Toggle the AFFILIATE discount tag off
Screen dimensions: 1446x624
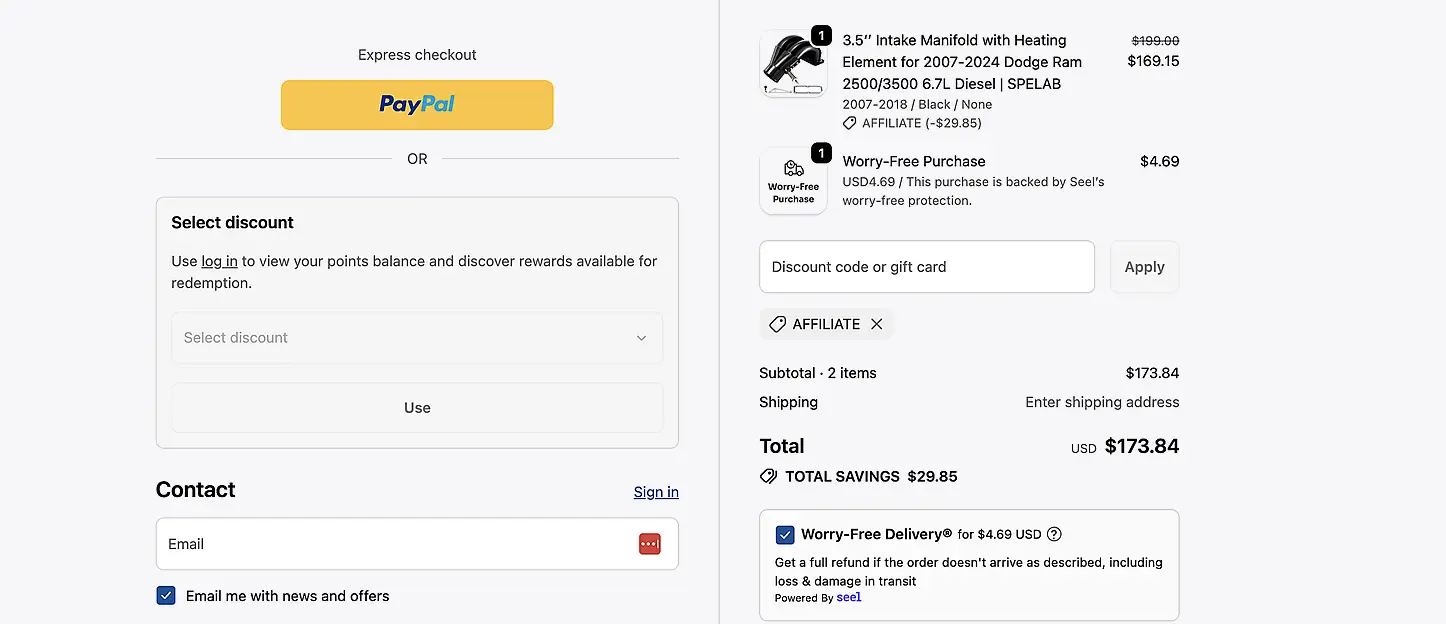pos(826,323)
